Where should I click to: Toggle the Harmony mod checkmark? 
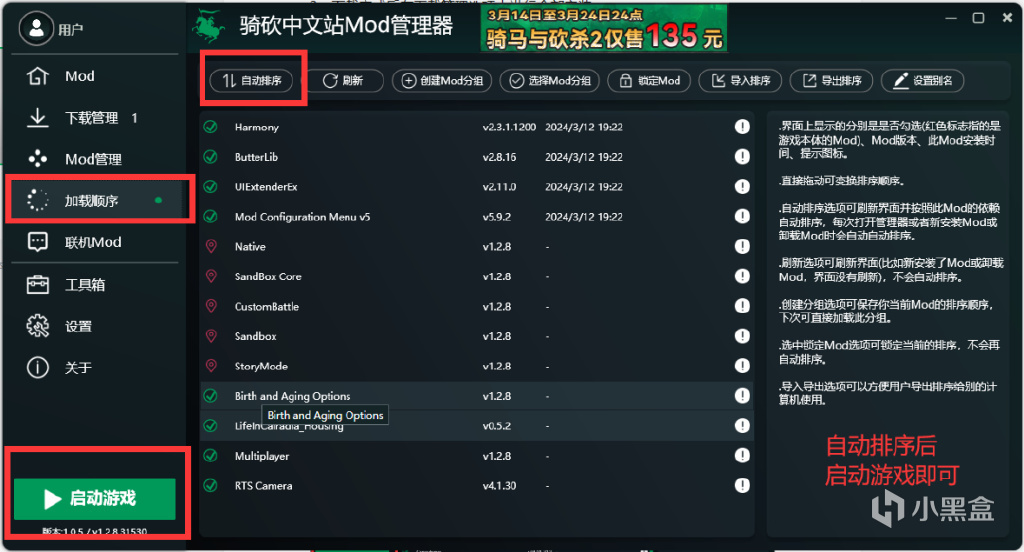coord(210,127)
